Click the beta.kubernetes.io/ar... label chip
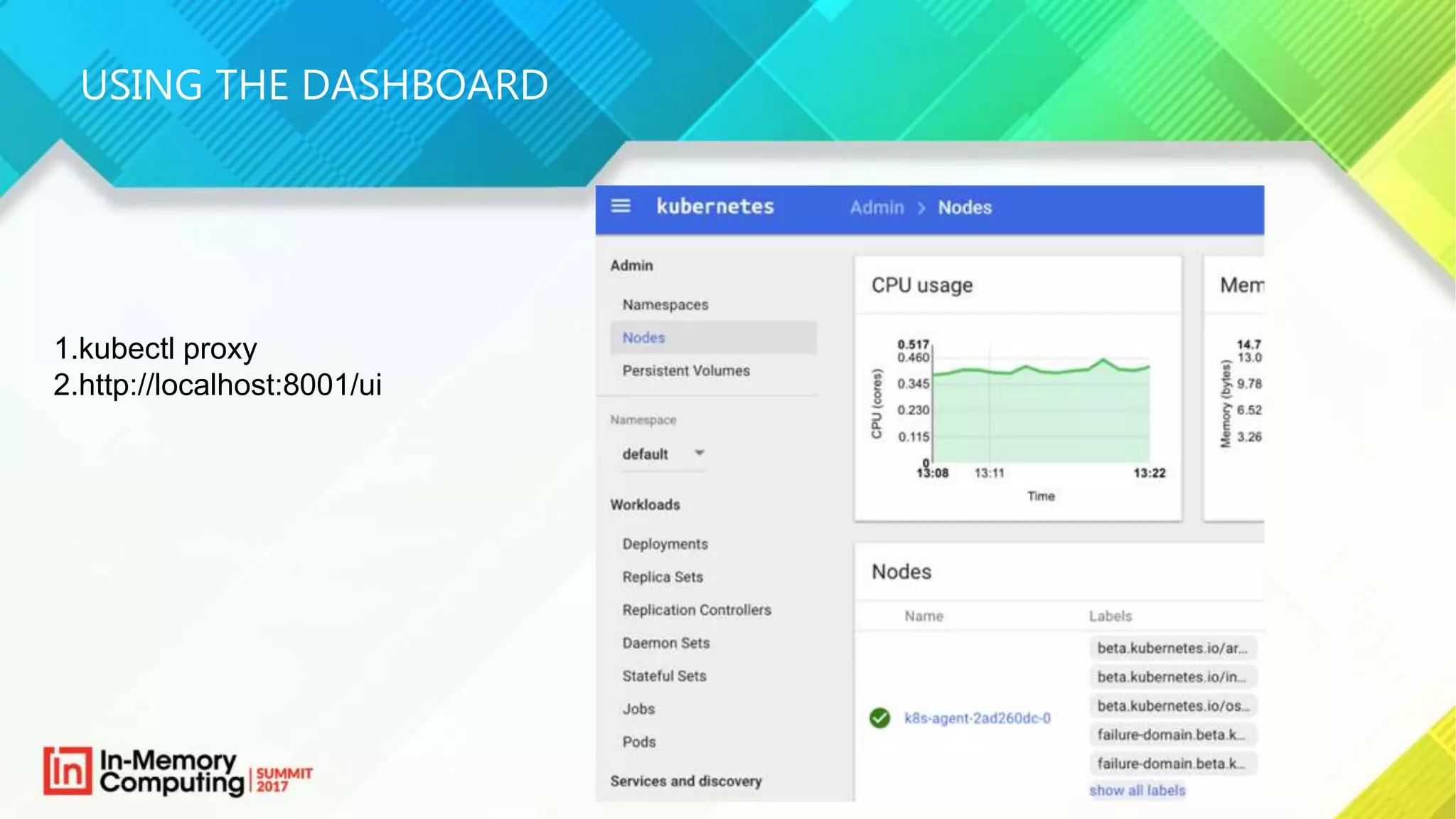 pyautogui.click(x=1172, y=648)
